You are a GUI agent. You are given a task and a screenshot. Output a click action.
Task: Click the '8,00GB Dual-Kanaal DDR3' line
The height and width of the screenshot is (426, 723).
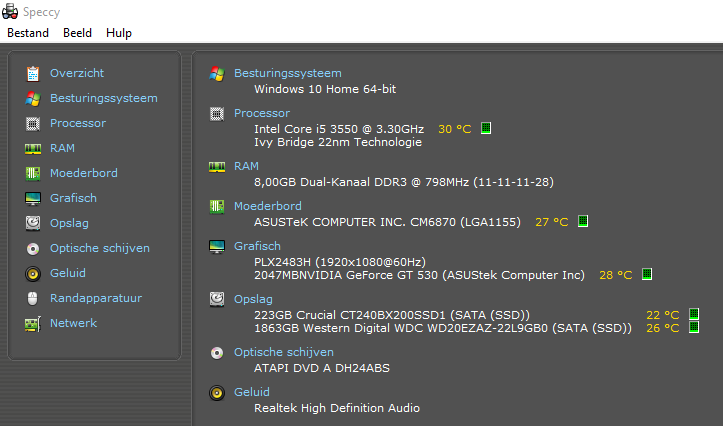404,182
